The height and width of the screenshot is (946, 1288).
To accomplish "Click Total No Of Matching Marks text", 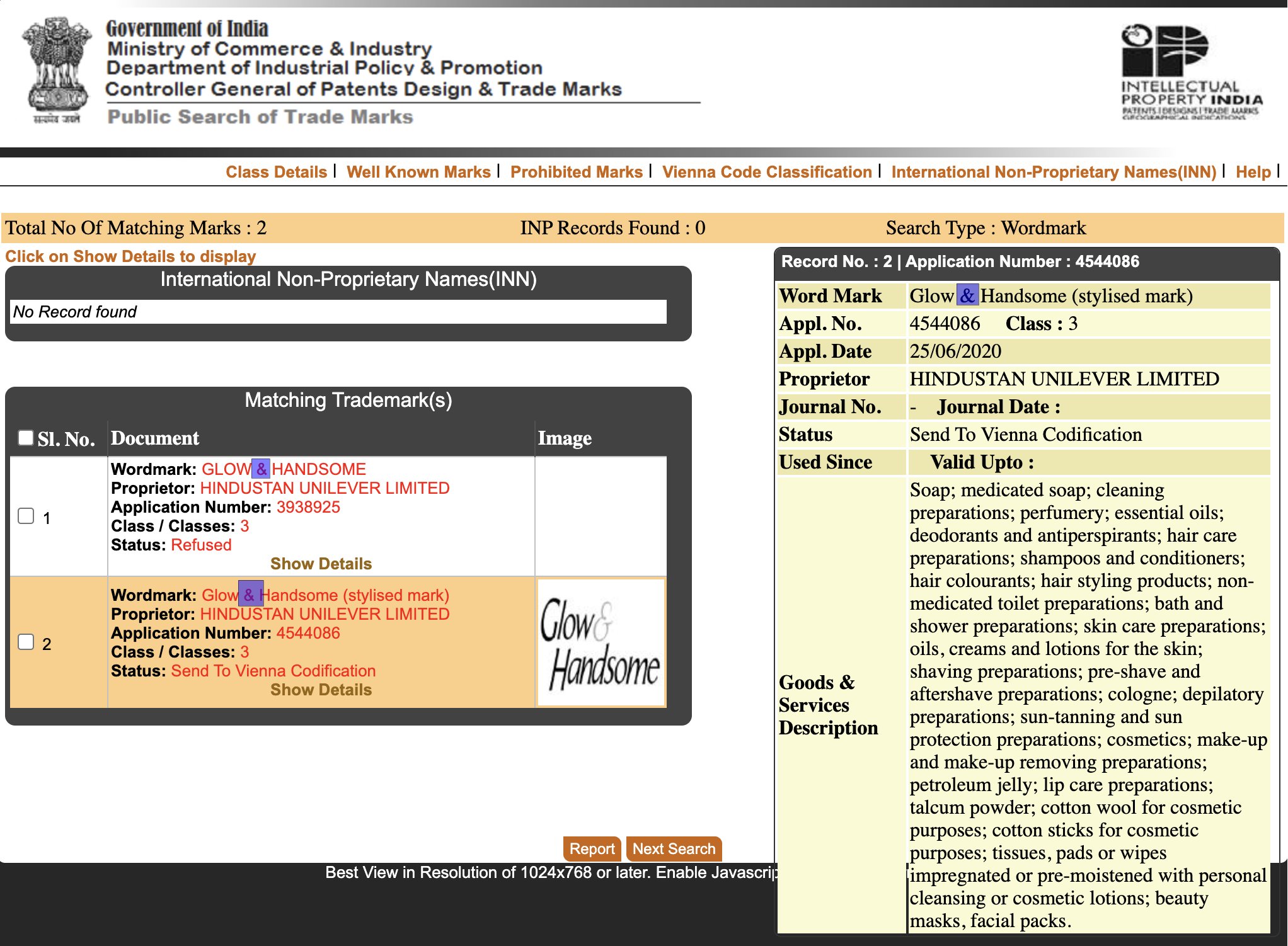I will [x=136, y=228].
